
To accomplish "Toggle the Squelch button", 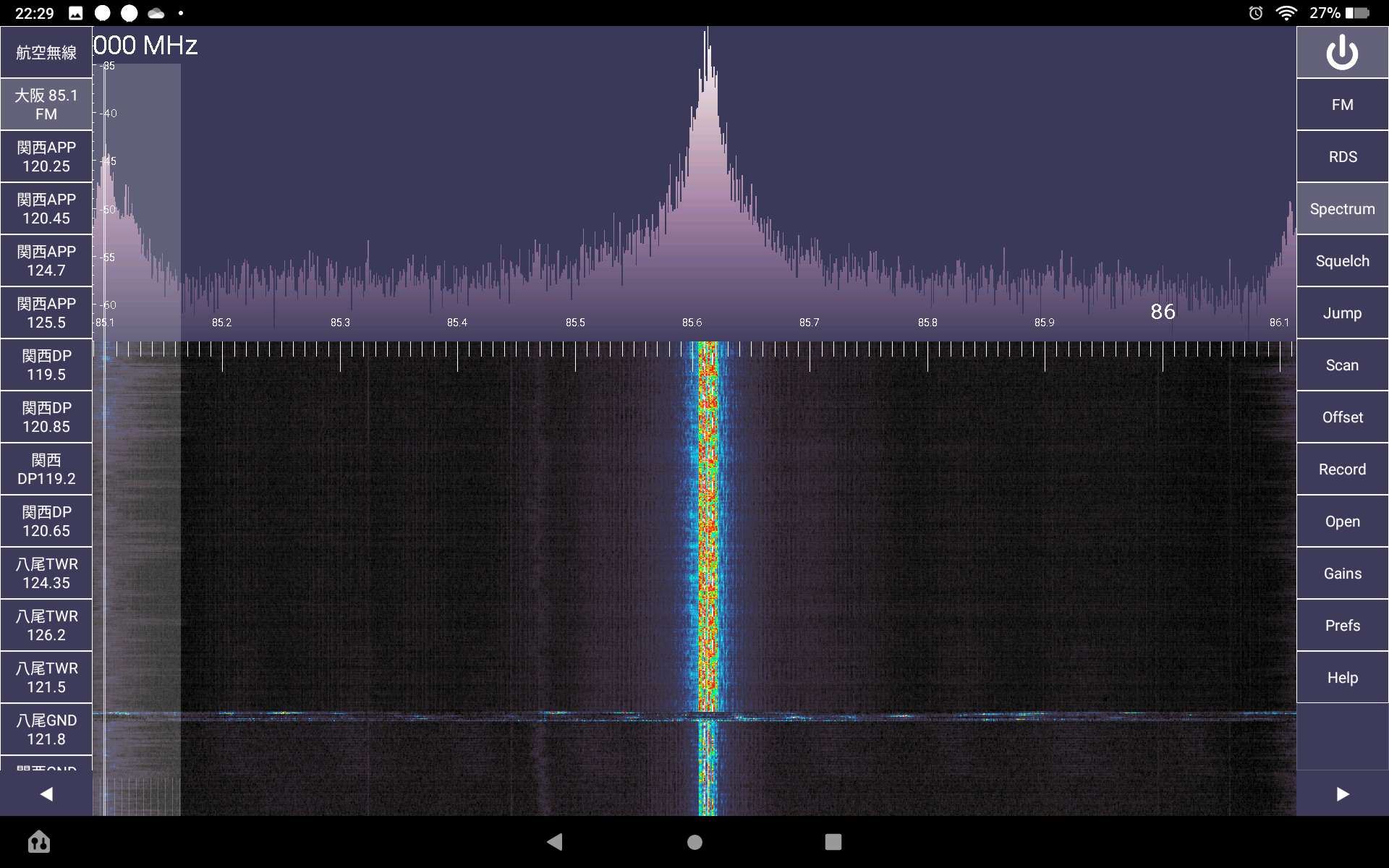I will pos(1342,261).
